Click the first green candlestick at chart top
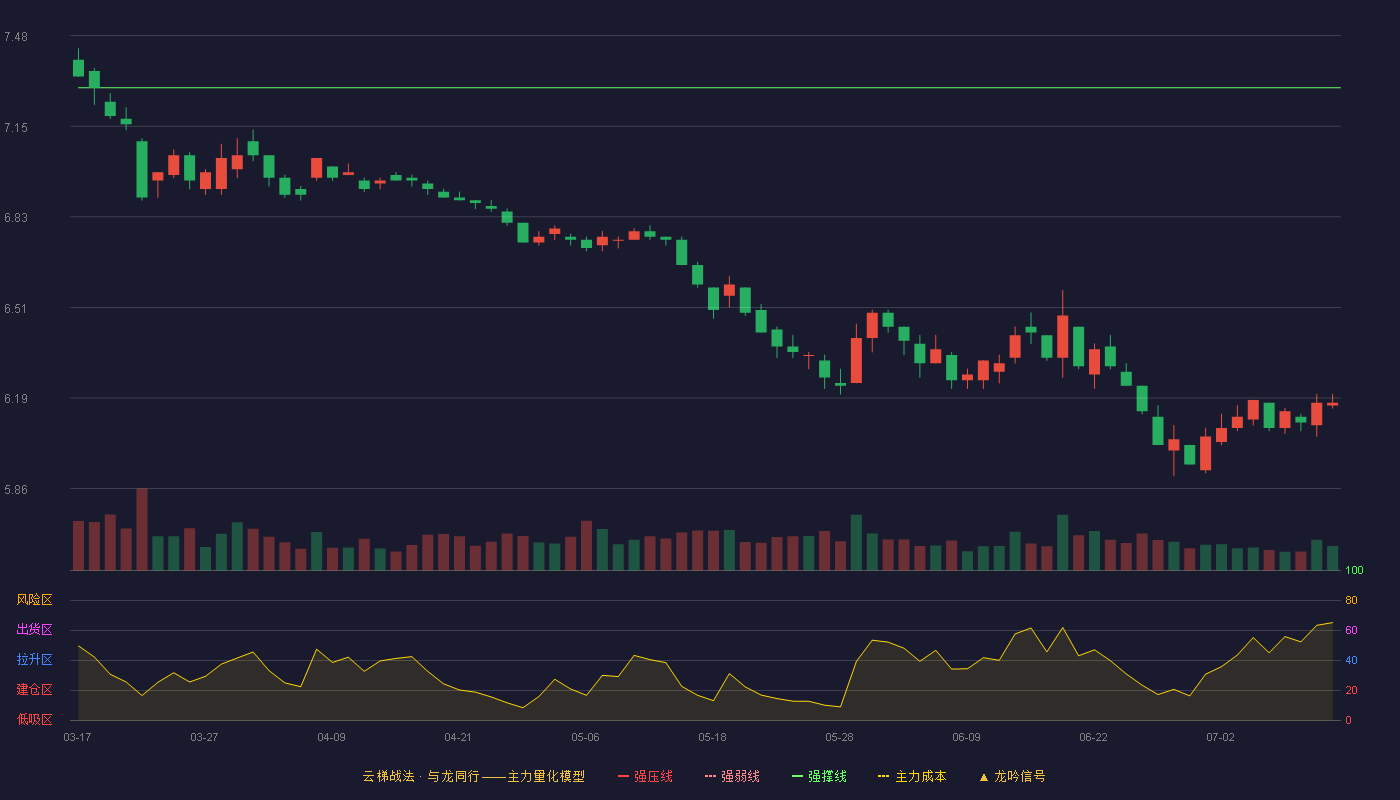 pyautogui.click(x=78, y=67)
